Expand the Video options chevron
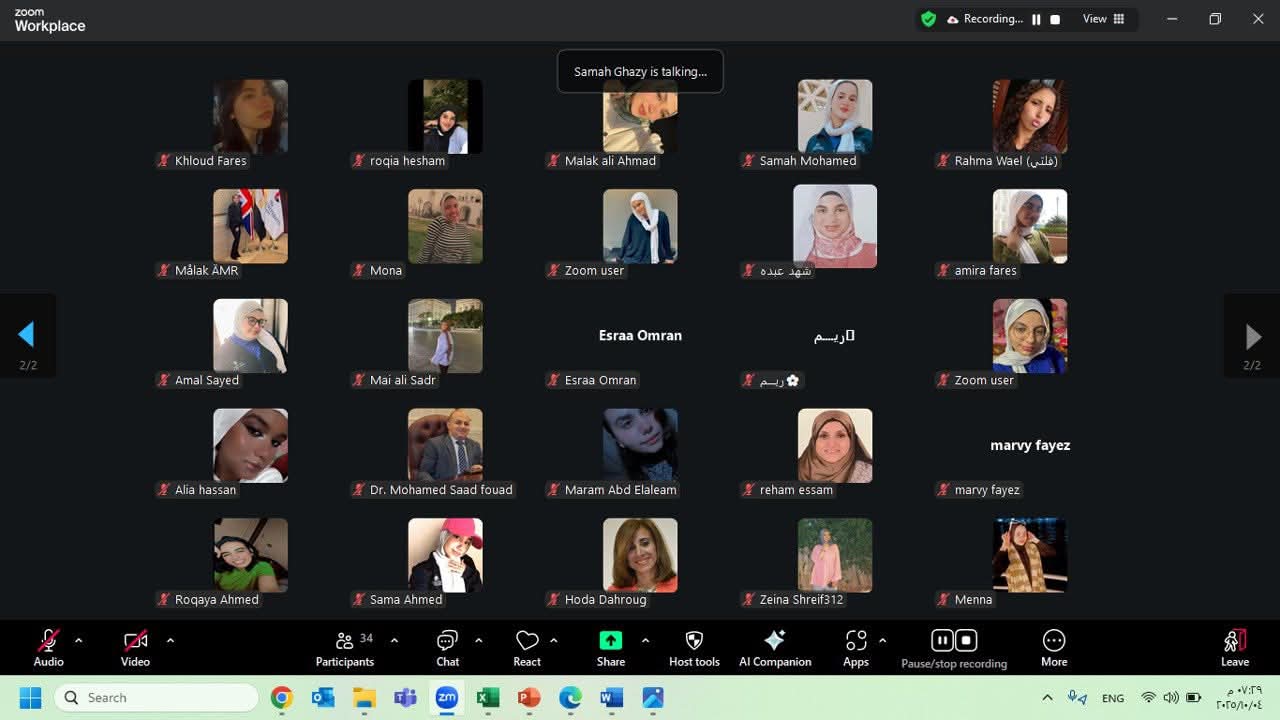Viewport: 1280px width, 720px height. 170,640
